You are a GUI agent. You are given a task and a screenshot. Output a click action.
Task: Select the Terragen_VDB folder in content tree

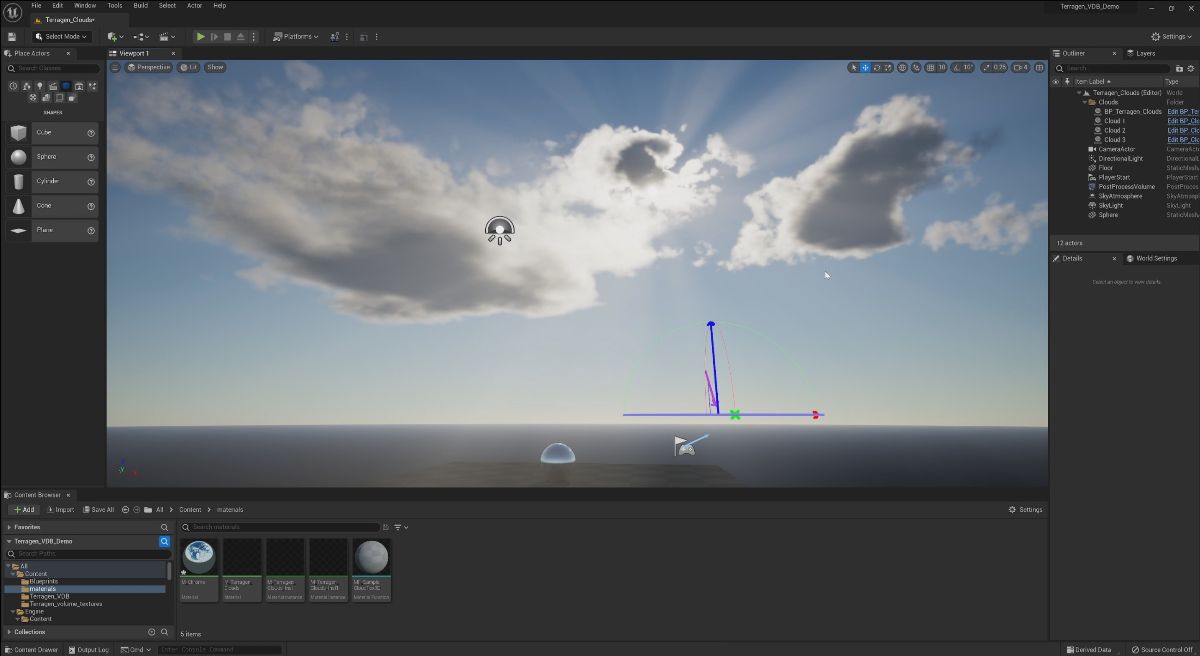[x=49, y=596]
